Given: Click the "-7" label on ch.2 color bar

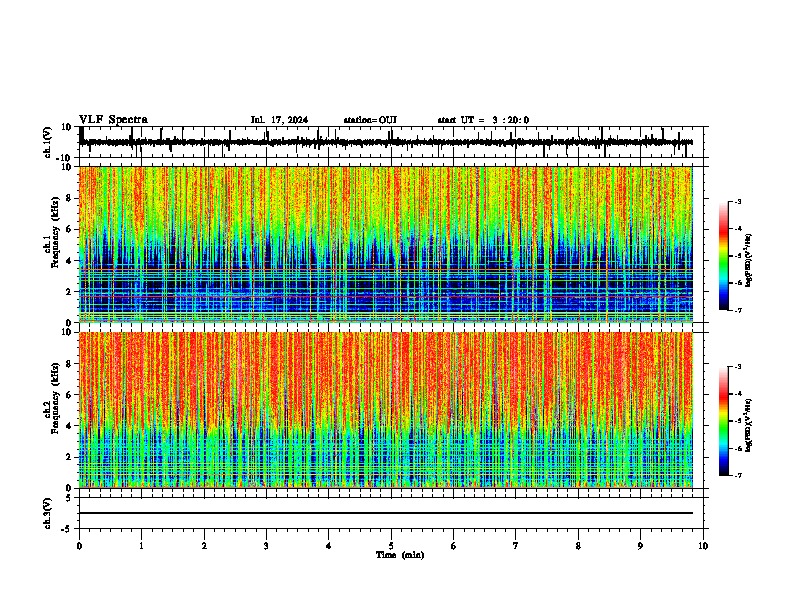Looking at the screenshot, I should (x=738, y=475).
